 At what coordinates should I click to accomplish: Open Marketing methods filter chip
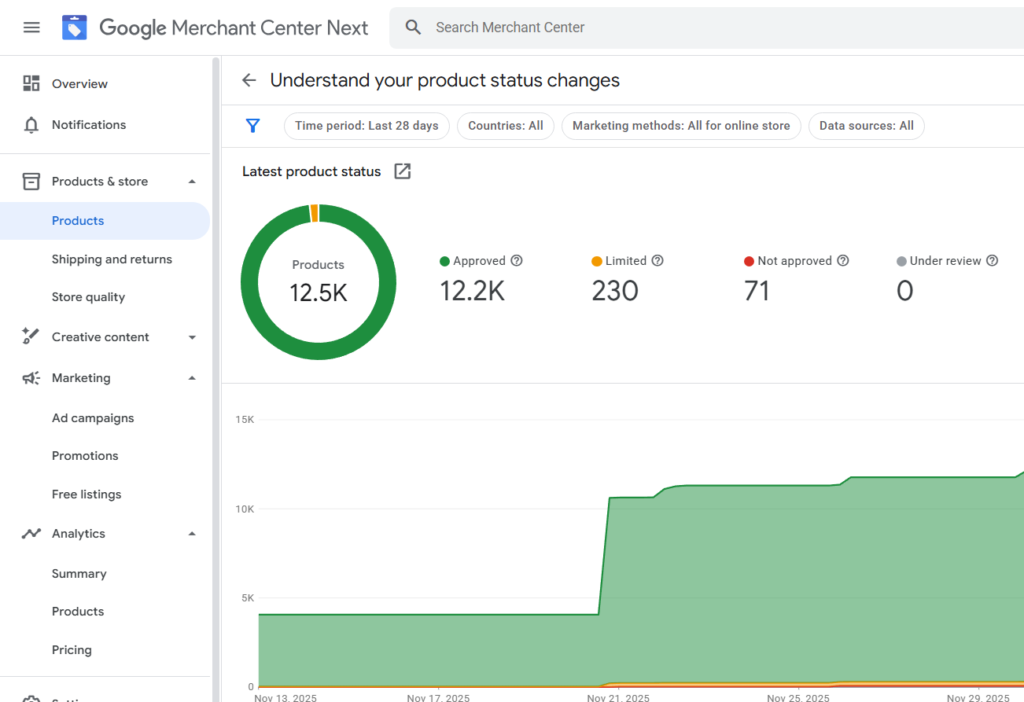tap(680, 126)
